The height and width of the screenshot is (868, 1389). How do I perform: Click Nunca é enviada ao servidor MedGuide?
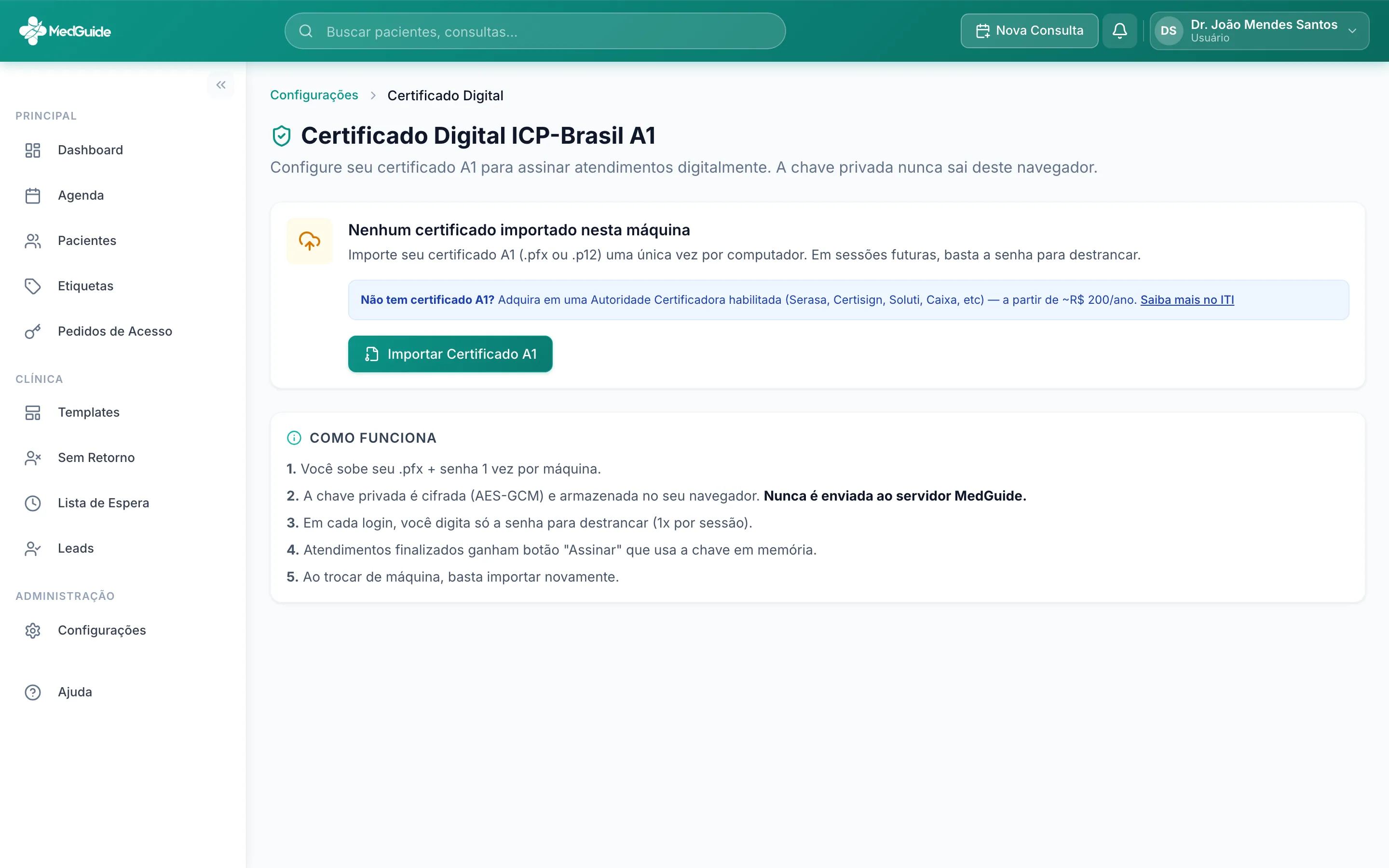coord(894,496)
